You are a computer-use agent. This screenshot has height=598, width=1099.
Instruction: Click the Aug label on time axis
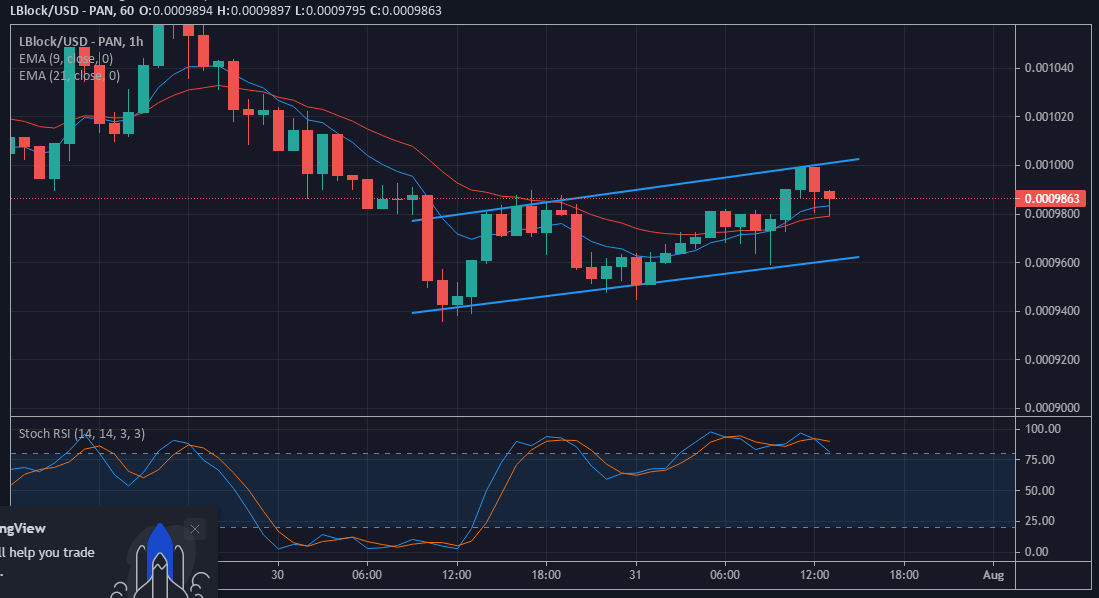pyautogui.click(x=993, y=574)
